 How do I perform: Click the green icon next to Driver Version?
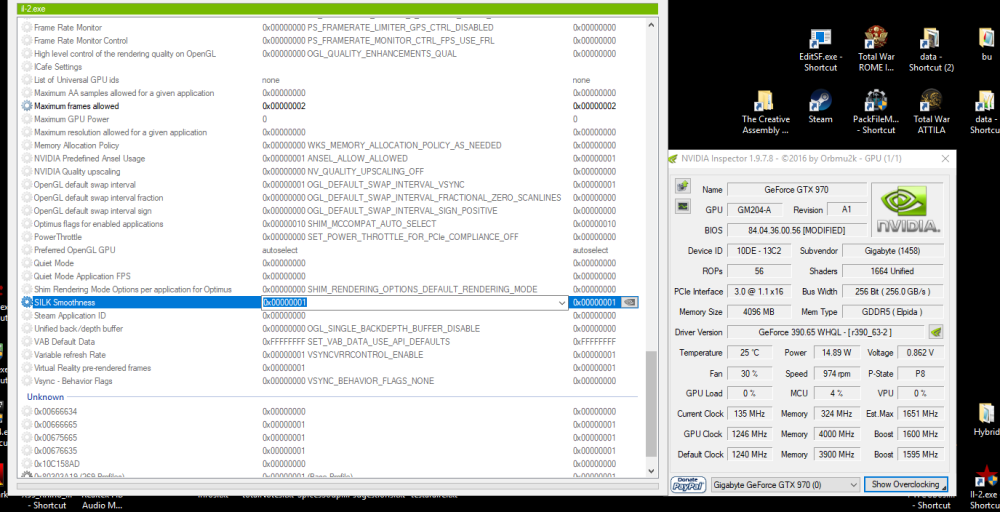936,332
